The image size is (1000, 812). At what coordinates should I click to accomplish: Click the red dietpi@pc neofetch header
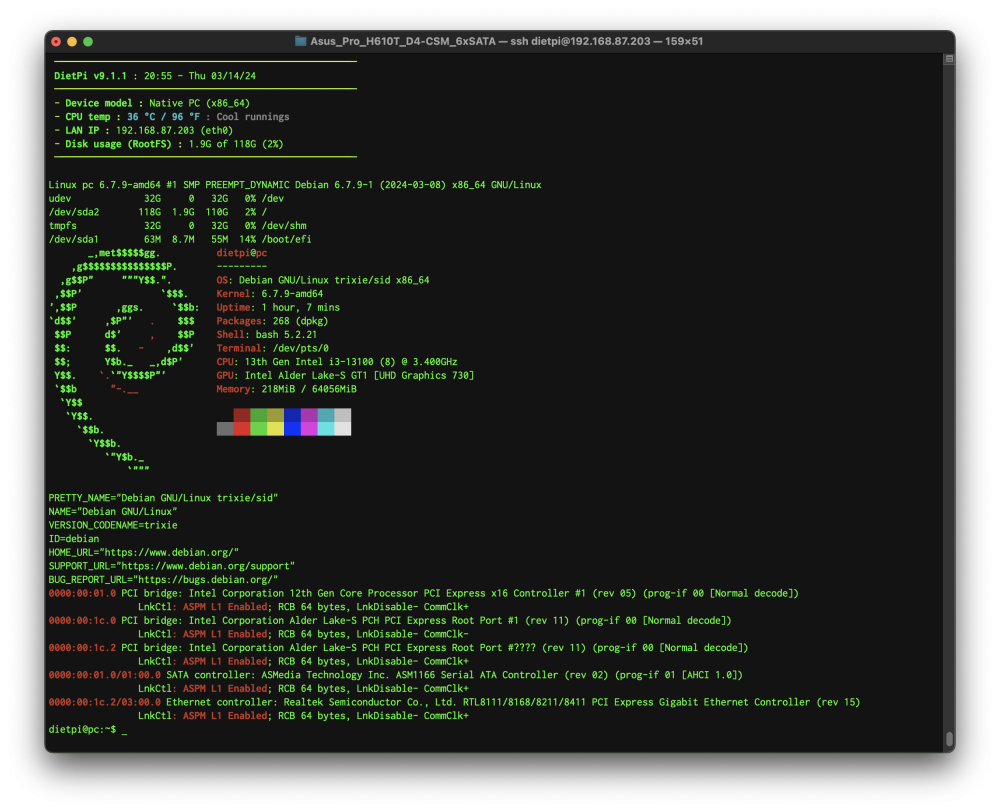[x=242, y=253]
